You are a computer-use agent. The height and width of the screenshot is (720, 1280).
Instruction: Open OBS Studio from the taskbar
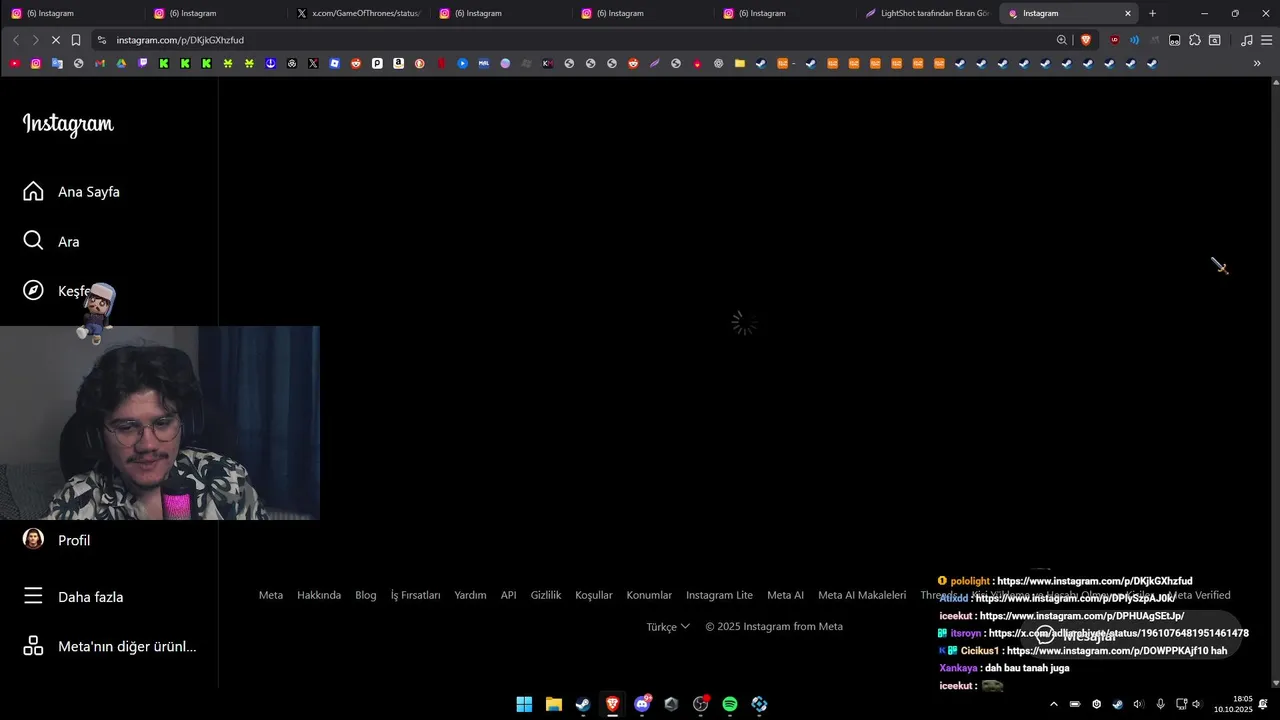[x=701, y=704]
